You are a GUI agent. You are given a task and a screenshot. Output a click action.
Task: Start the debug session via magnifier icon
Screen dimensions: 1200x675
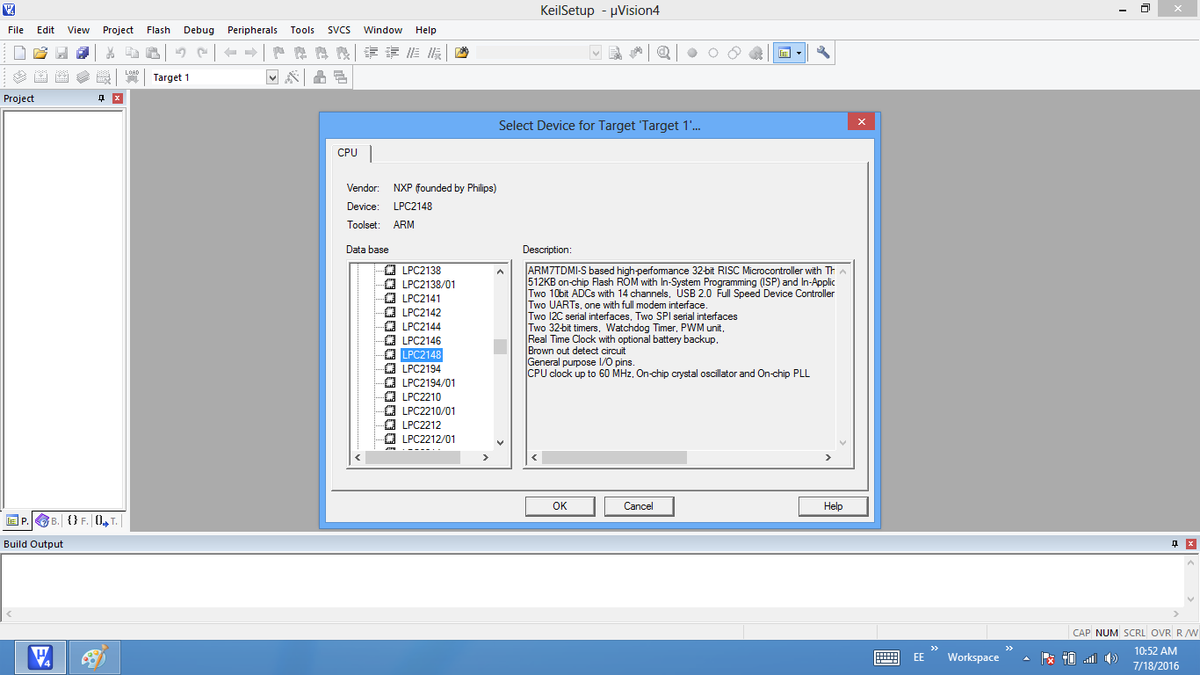665,52
